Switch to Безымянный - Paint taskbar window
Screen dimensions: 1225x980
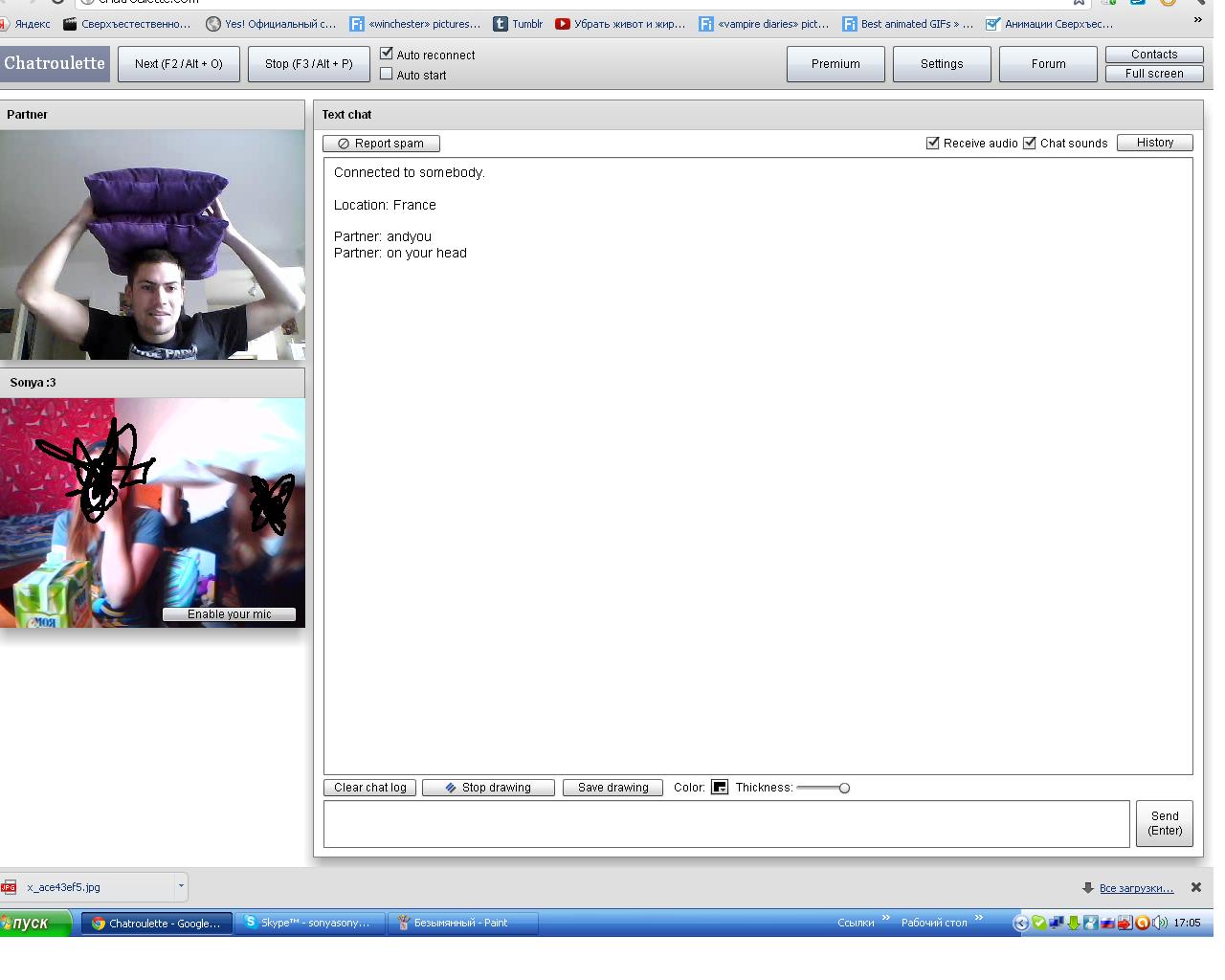point(463,923)
